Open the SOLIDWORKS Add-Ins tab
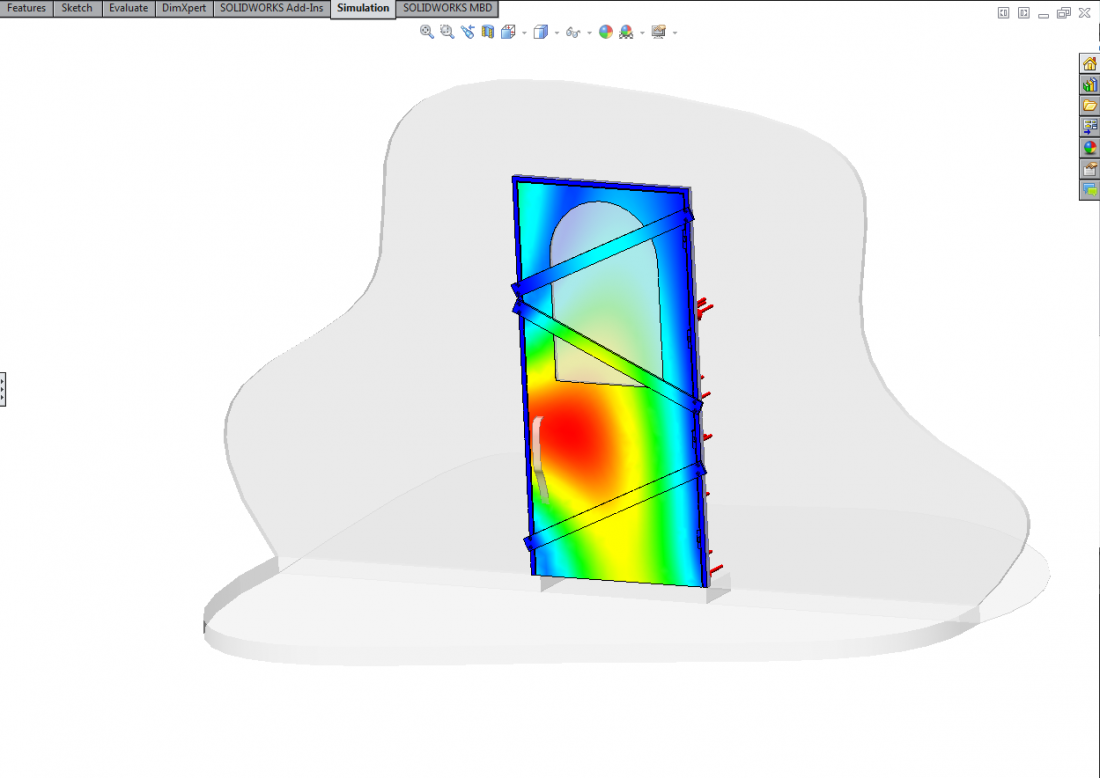Image resolution: width=1100 pixels, height=778 pixels. coord(272,8)
